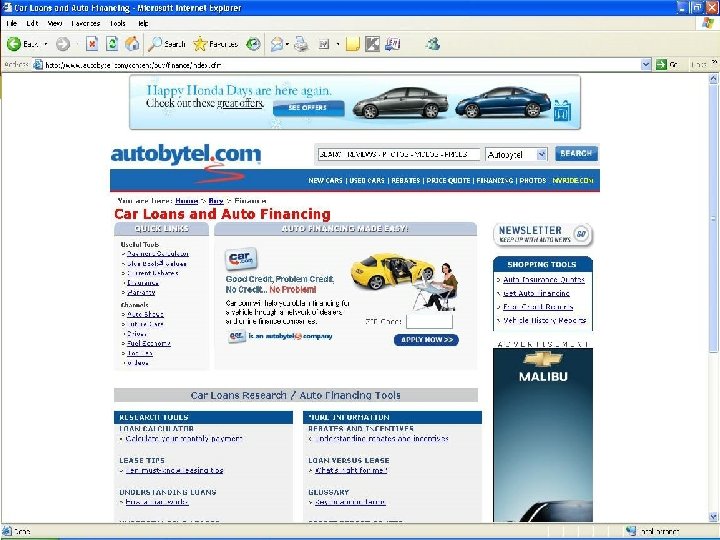The width and height of the screenshot is (720, 540).
Task: Click into the site search text field
Action: tap(399, 154)
